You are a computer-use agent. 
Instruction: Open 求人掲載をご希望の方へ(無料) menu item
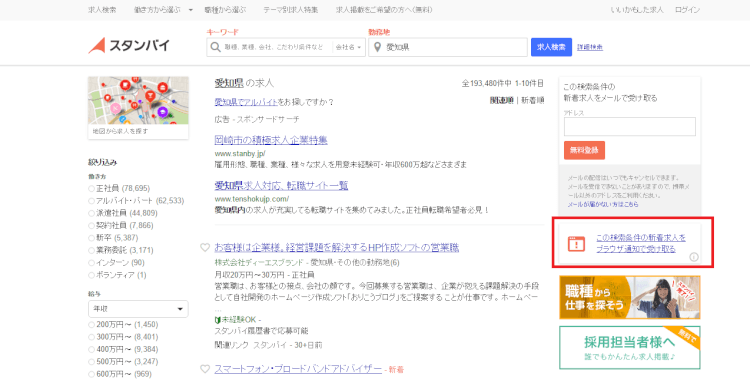pos(384,10)
